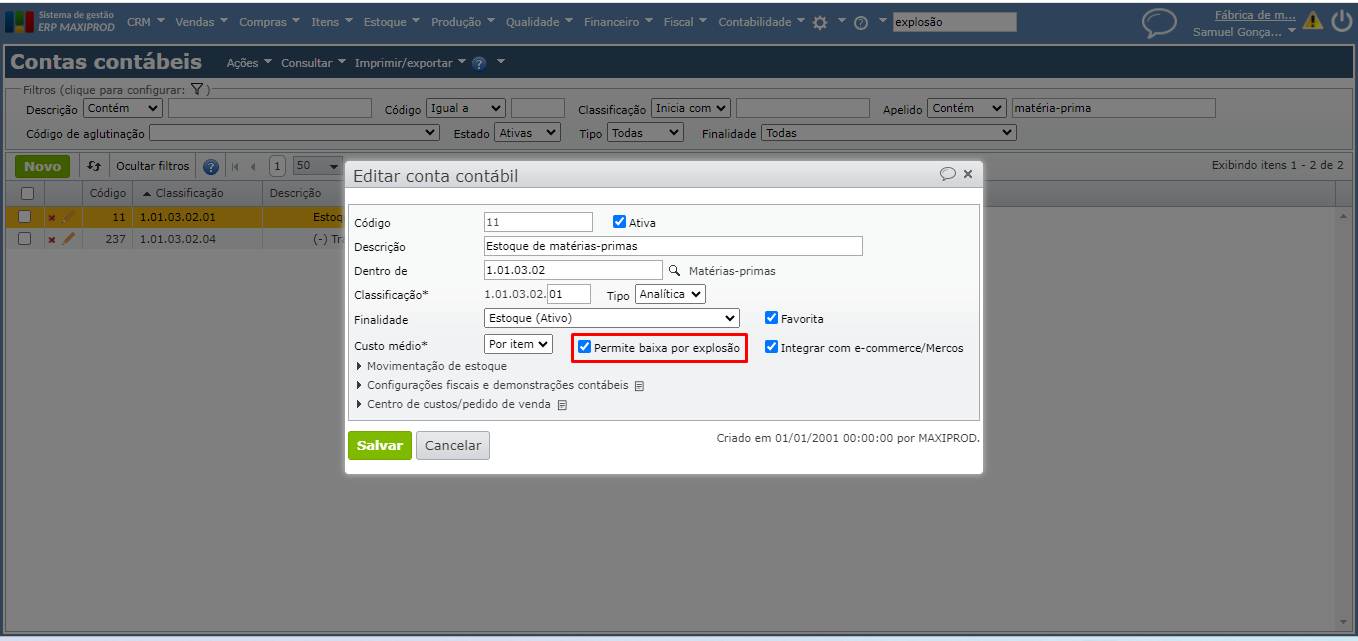Click note icon beside Configurações fiscais
The height and width of the screenshot is (641, 1358).
coord(639,386)
